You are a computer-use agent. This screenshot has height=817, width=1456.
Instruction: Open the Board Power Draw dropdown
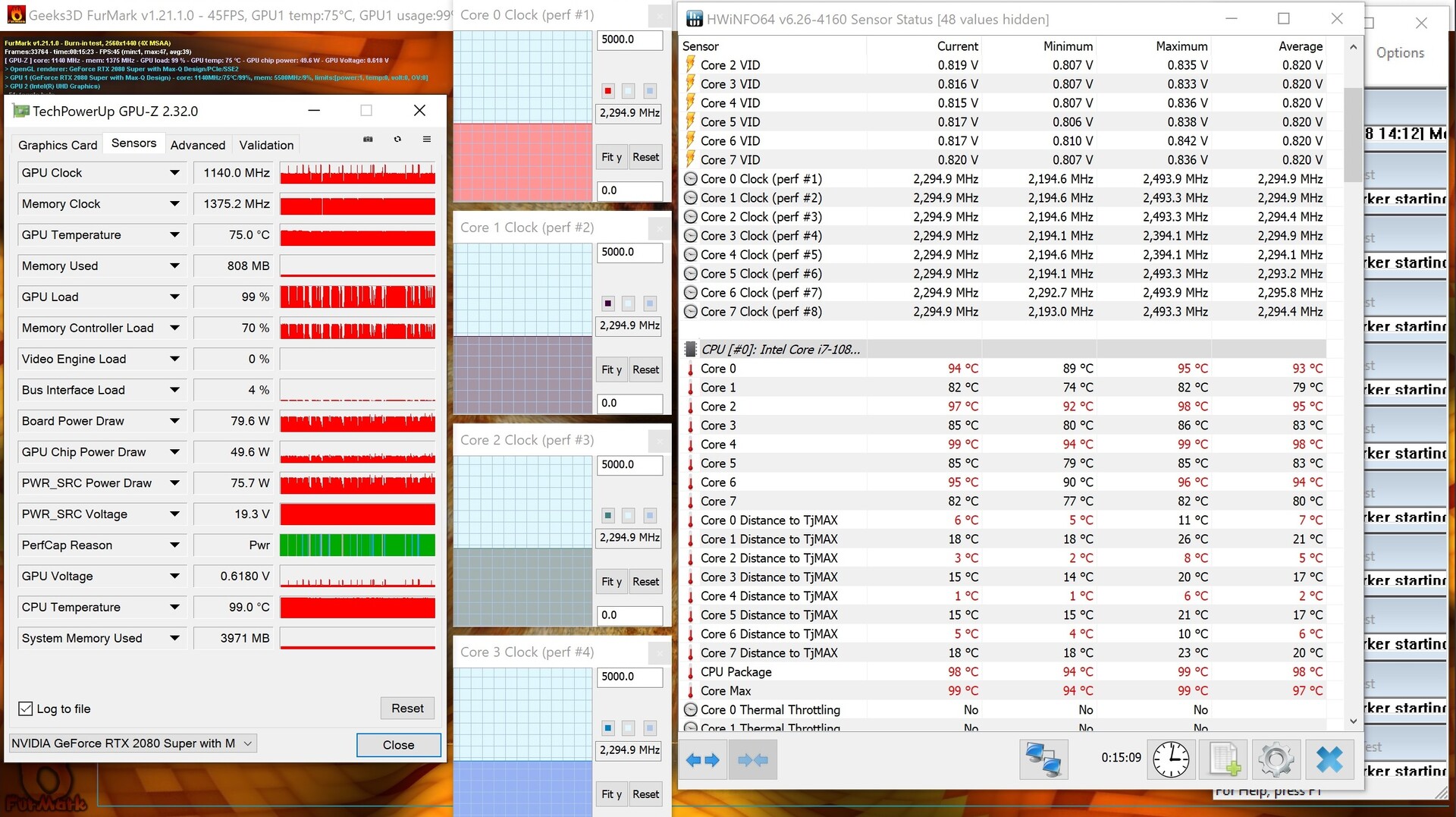174,421
